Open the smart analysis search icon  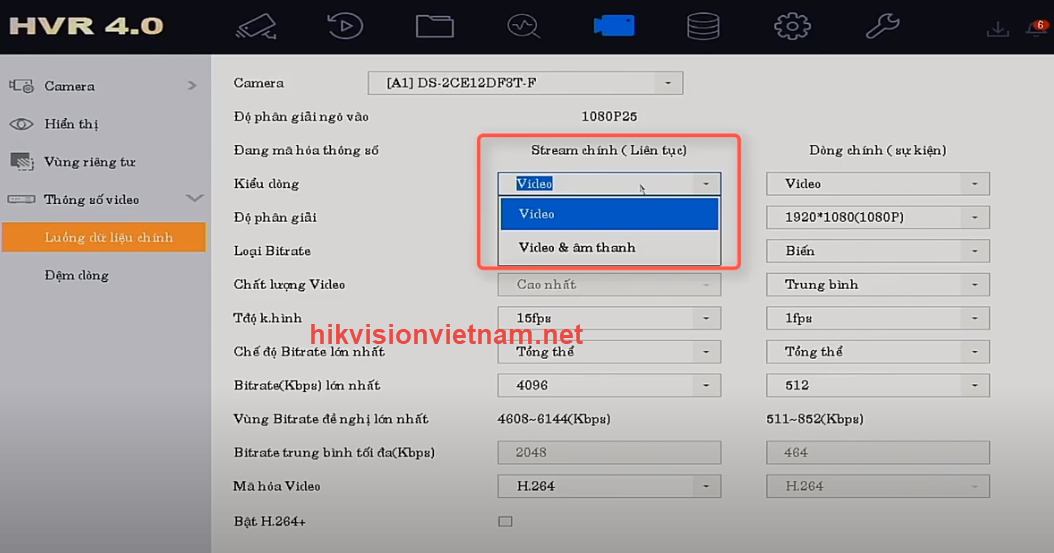pos(524,25)
